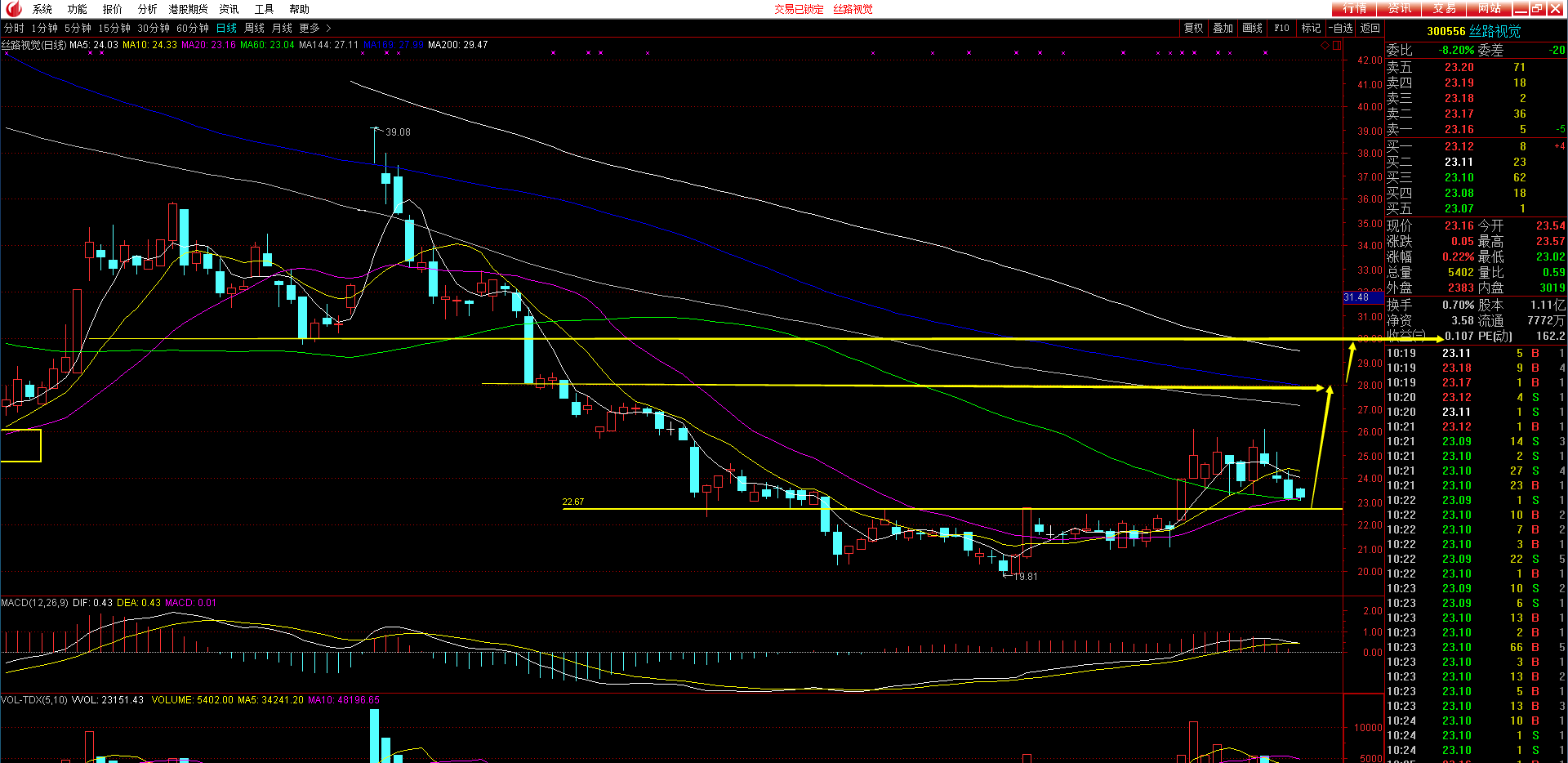Screen dimensions: 1568x763
Task: Click the highlighted 31.48 price axis label
Action: pos(1363,297)
